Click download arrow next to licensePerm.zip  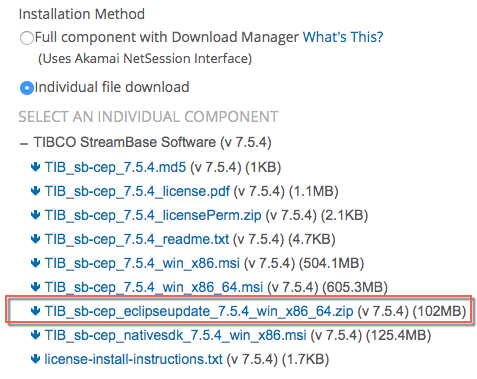click(x=35, y=215)
